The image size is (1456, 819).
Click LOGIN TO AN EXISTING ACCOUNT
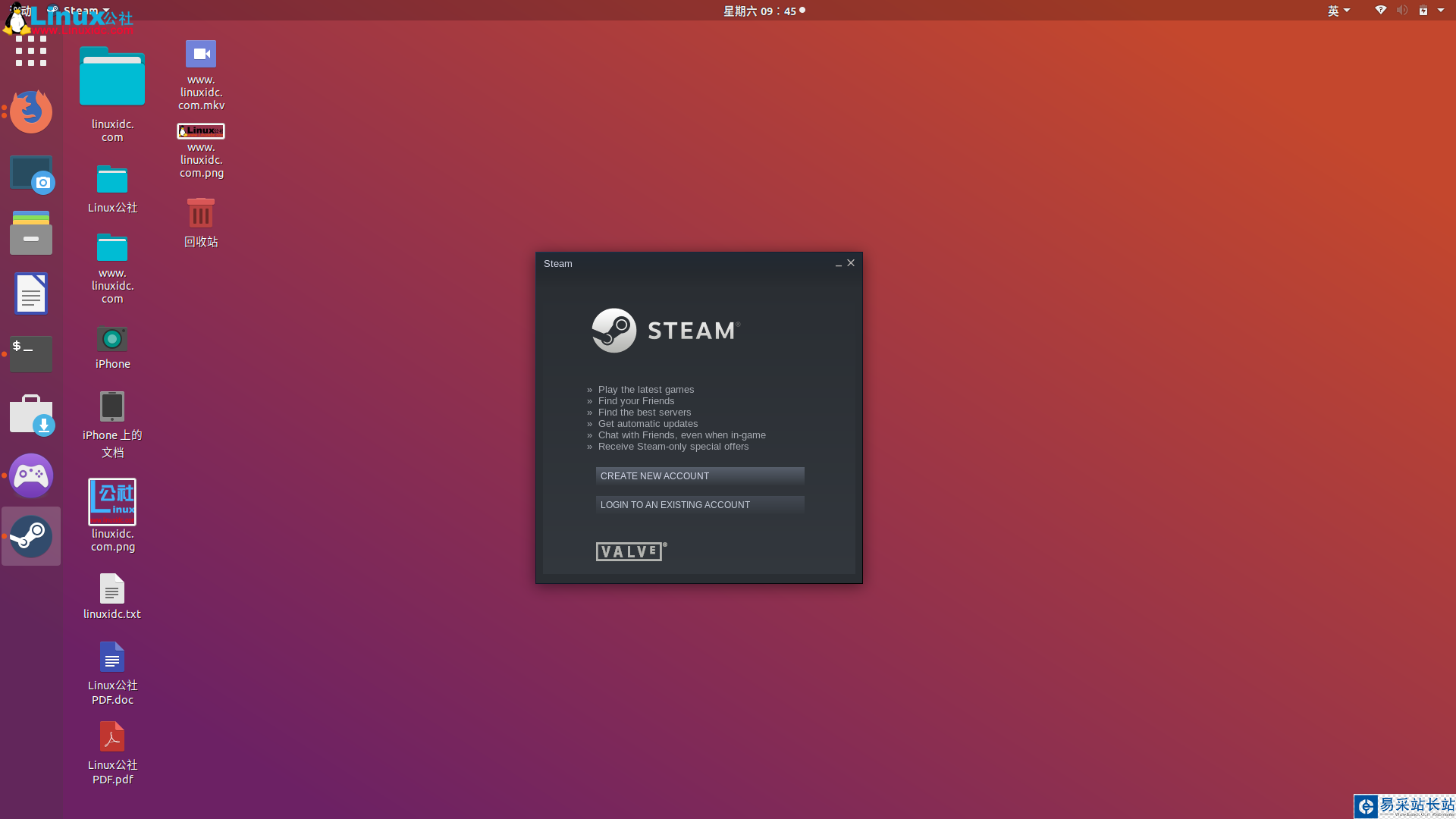[699, 505]
